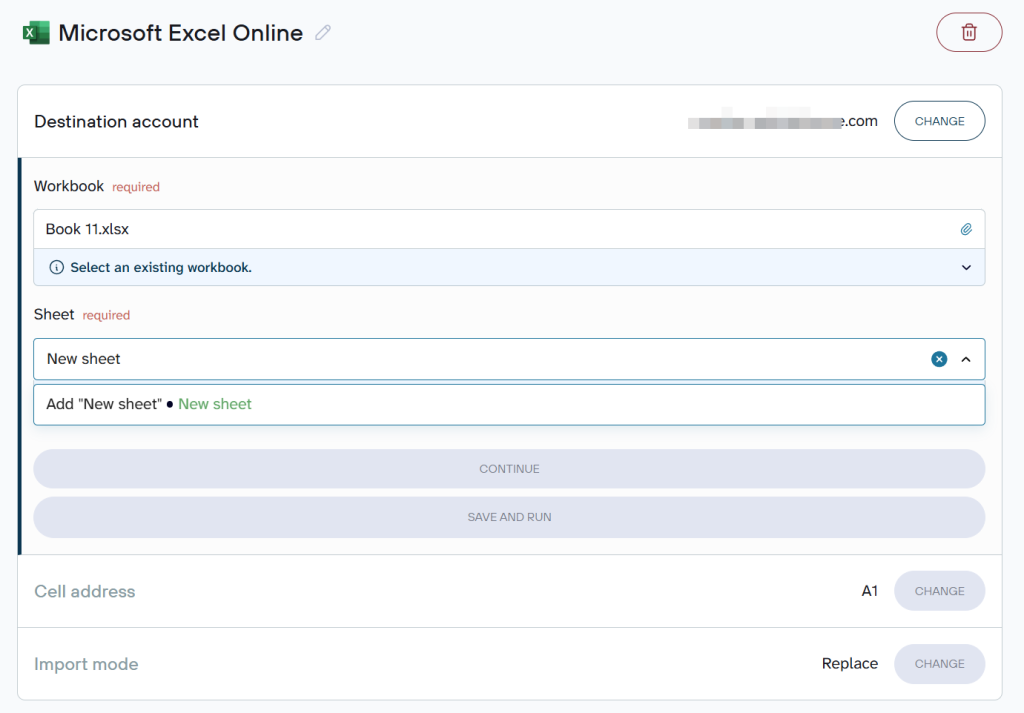
Task: Click the info icon beside the workbook hint
Action: pyautogui.click(x=57, y=268)
